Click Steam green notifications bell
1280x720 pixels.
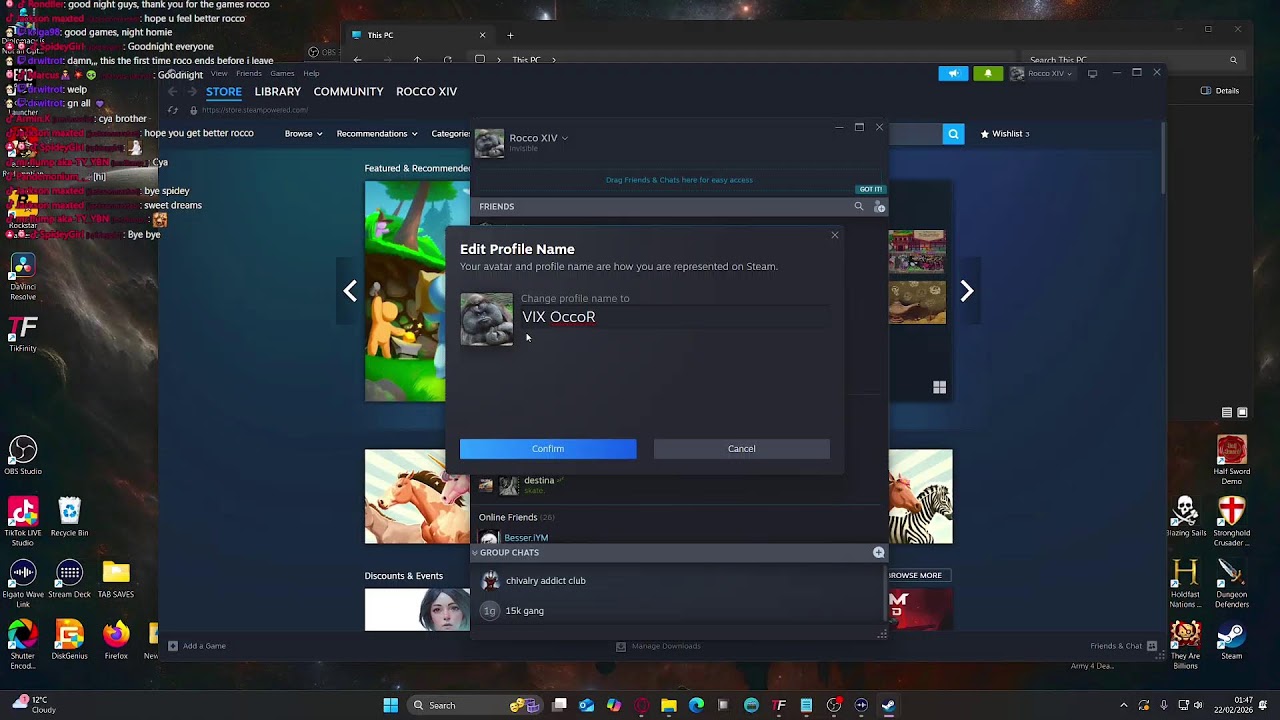[x=988, y=73]
